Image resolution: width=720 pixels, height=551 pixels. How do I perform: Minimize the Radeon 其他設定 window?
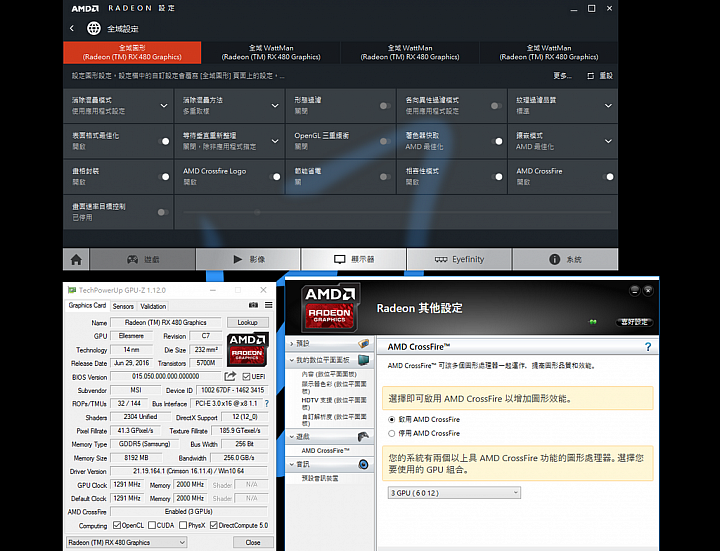(x=634, y=290)
